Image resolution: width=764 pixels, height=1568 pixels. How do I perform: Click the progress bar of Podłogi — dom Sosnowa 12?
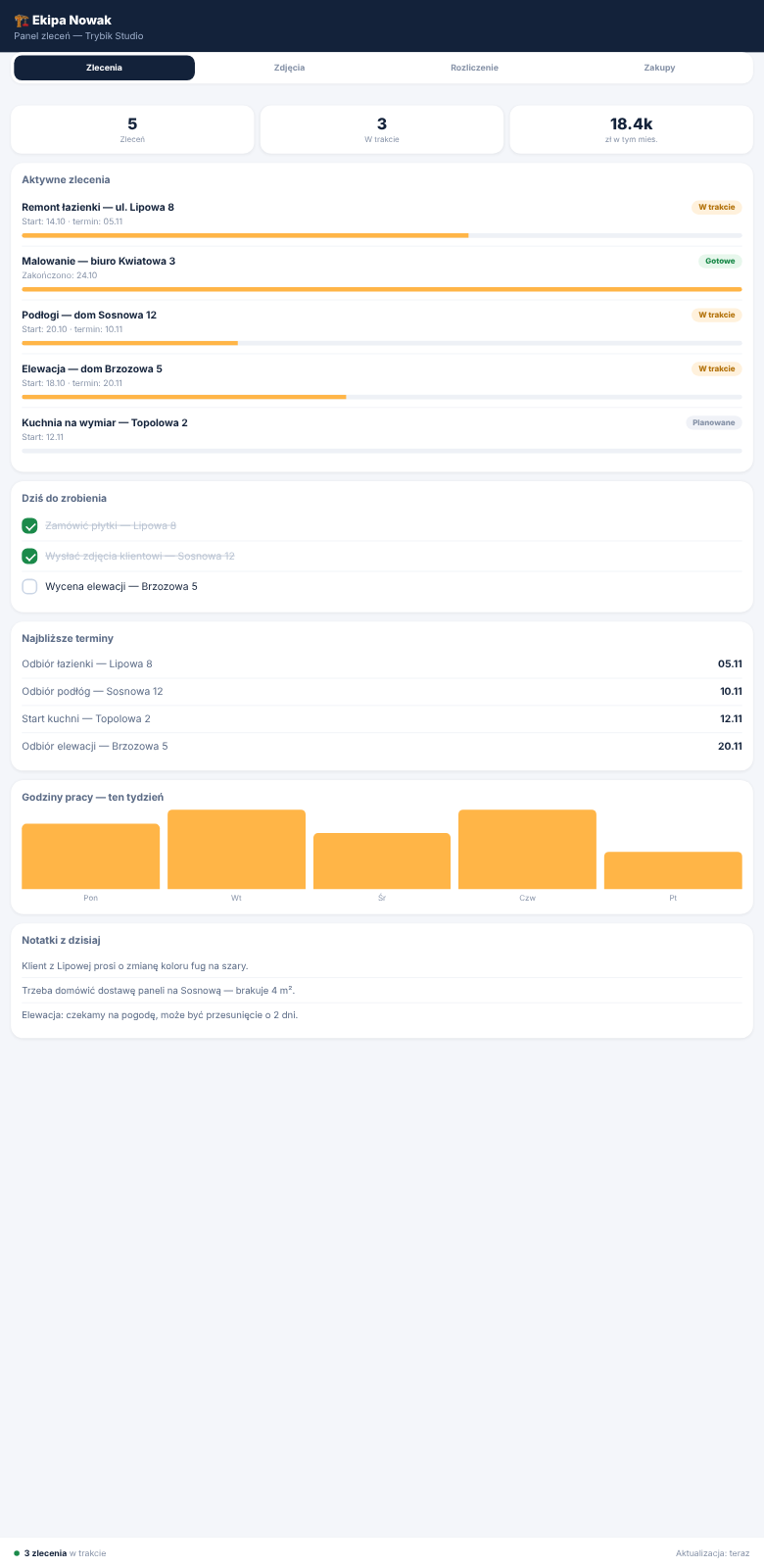[382, 343]
